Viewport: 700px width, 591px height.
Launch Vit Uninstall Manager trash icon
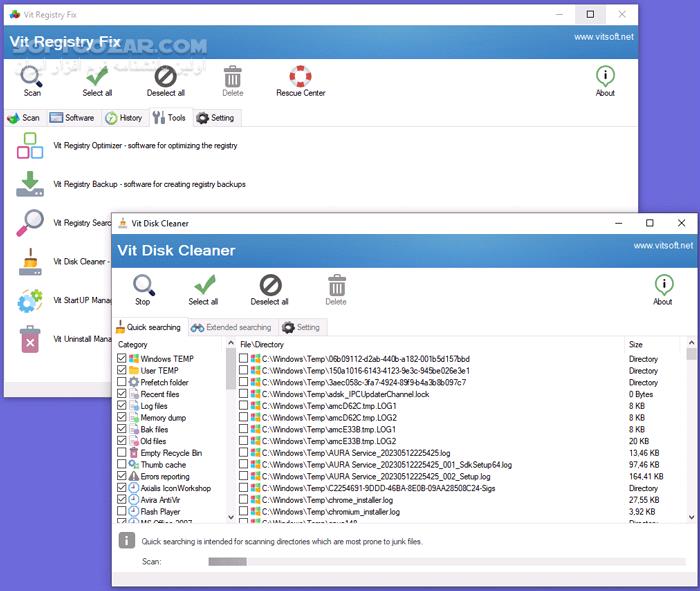(30, 339)
